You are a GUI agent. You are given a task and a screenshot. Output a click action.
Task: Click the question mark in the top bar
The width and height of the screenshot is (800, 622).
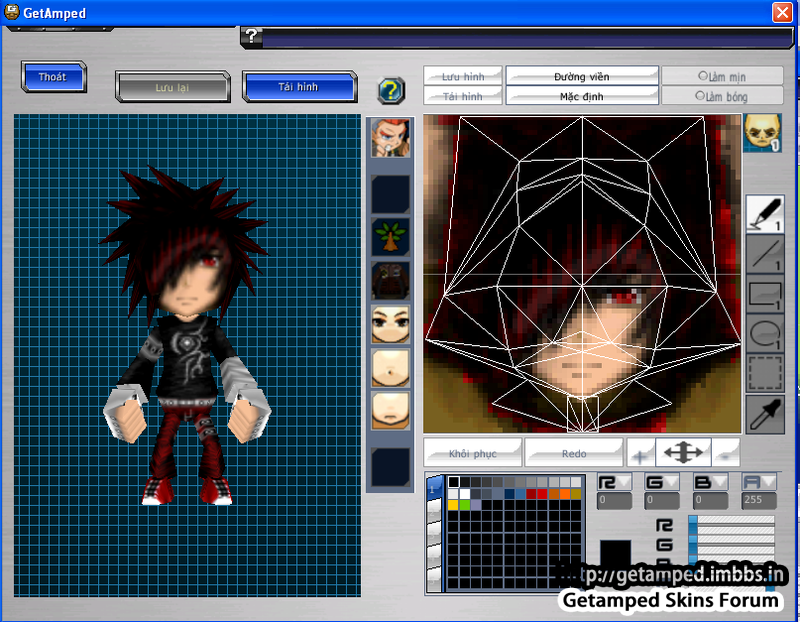tap(252, 36)
